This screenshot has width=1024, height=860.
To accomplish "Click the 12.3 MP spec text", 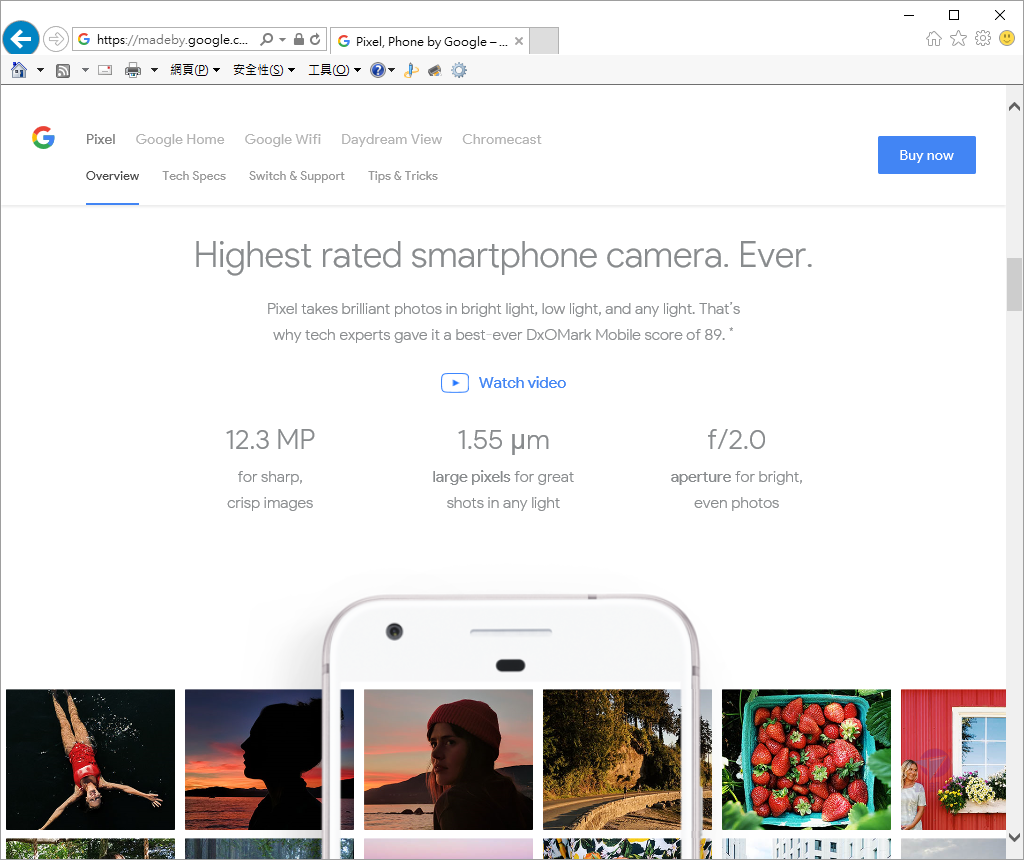I will [x=270, y=440].
